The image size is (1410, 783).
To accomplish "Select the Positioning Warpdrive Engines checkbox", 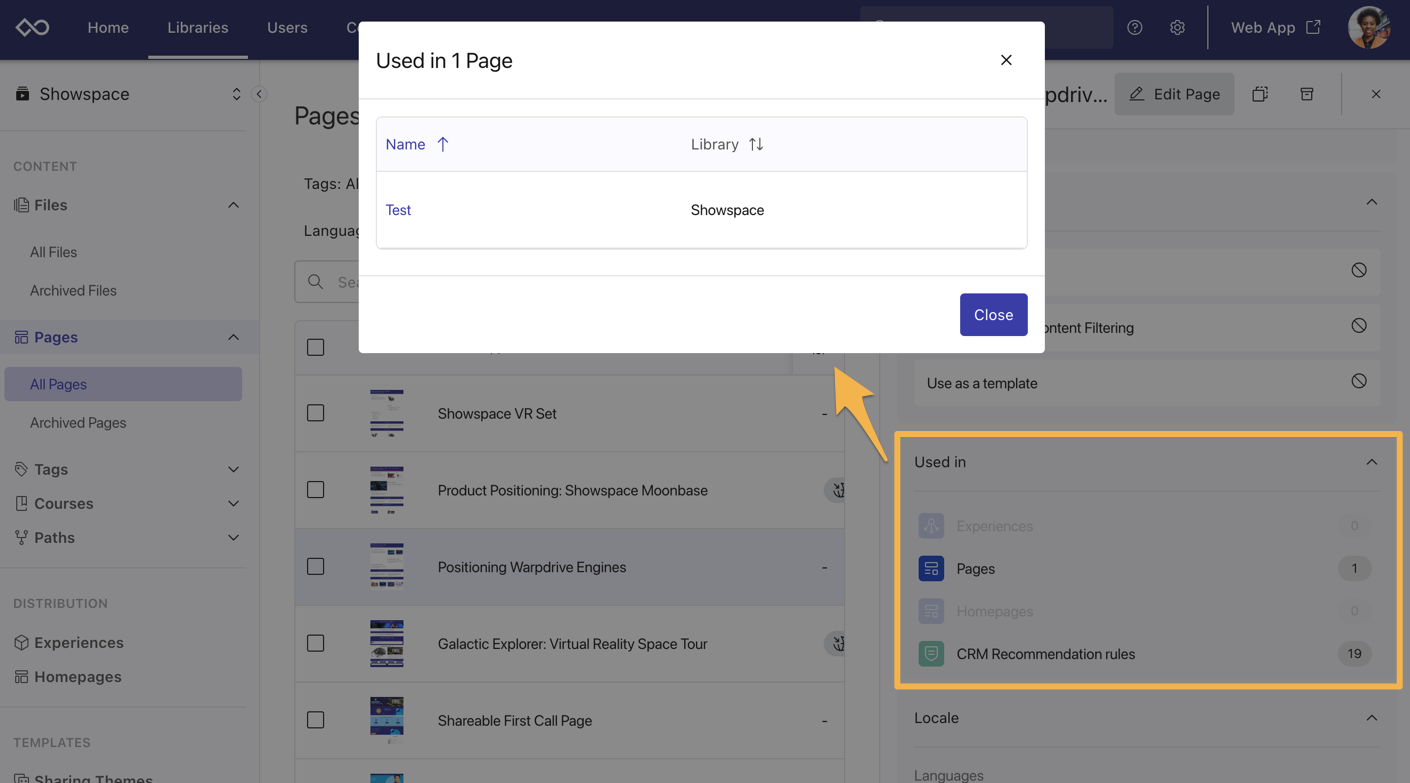I will coord(316,567).
